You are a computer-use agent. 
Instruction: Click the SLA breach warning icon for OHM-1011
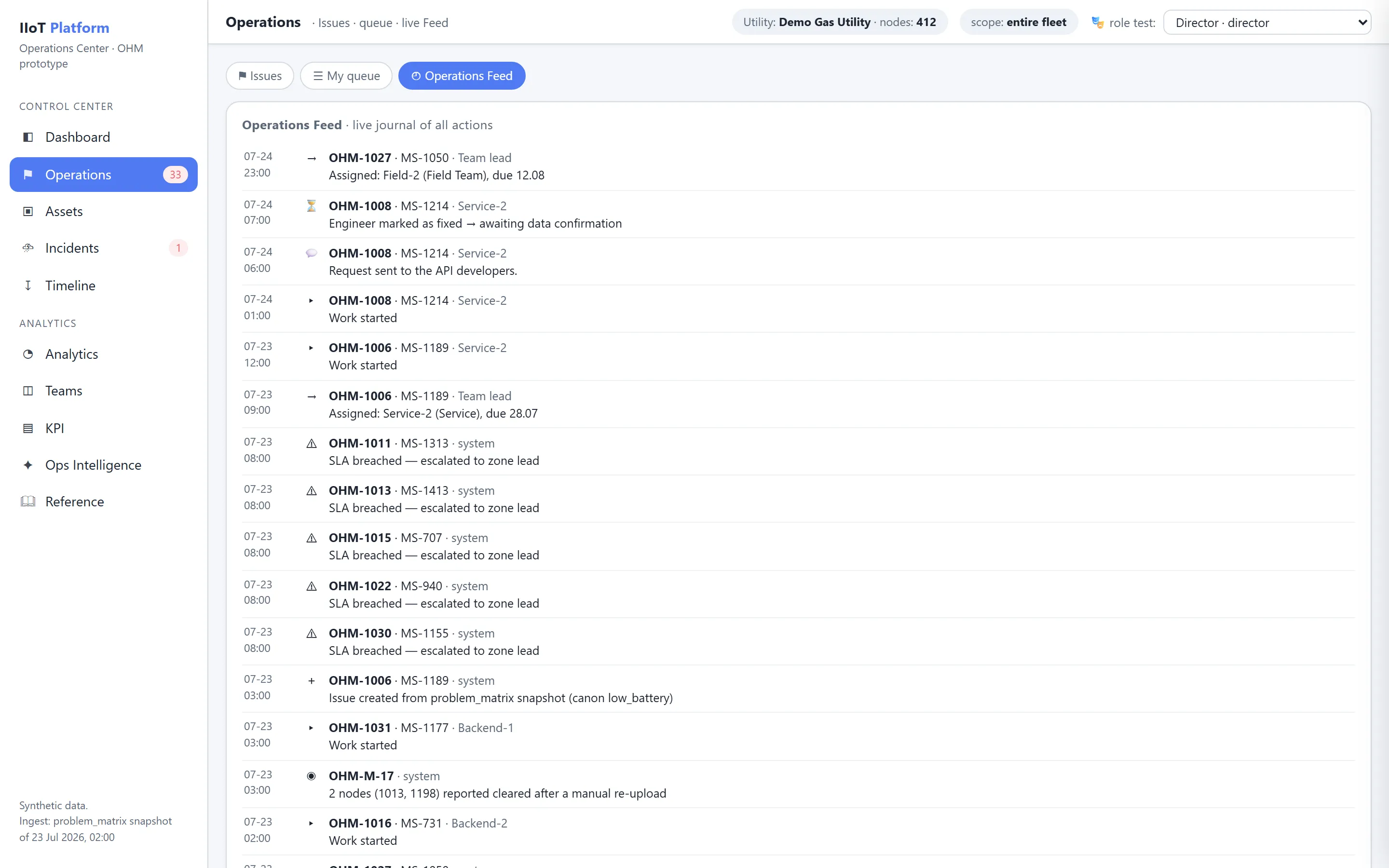(x=311, y=444)
